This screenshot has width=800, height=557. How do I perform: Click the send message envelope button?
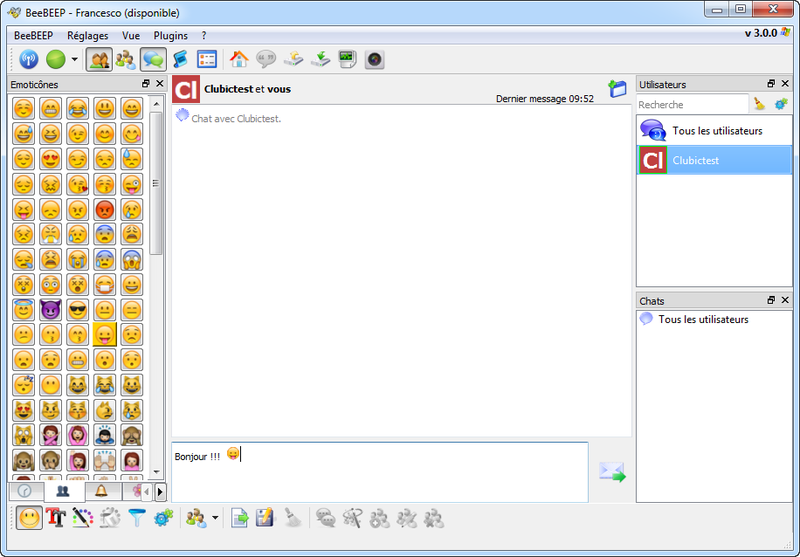tap(612, 472)
